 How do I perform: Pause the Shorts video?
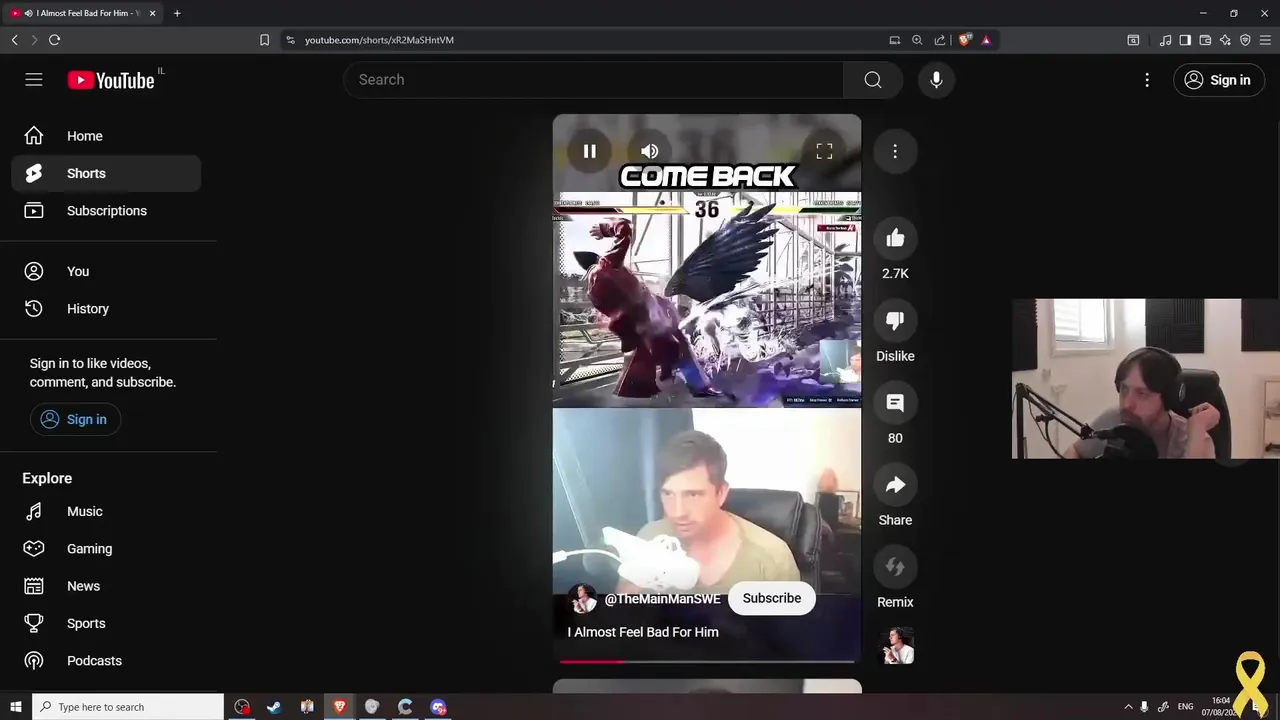[x=590, y=151]
